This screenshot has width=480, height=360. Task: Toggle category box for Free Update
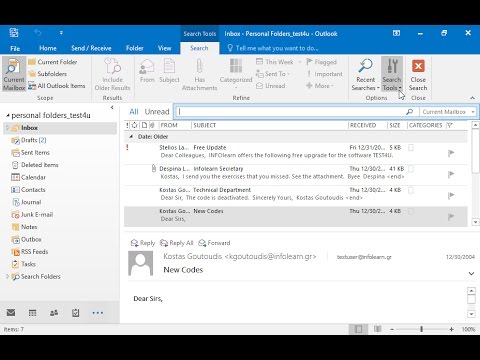(x=411, y=148)
